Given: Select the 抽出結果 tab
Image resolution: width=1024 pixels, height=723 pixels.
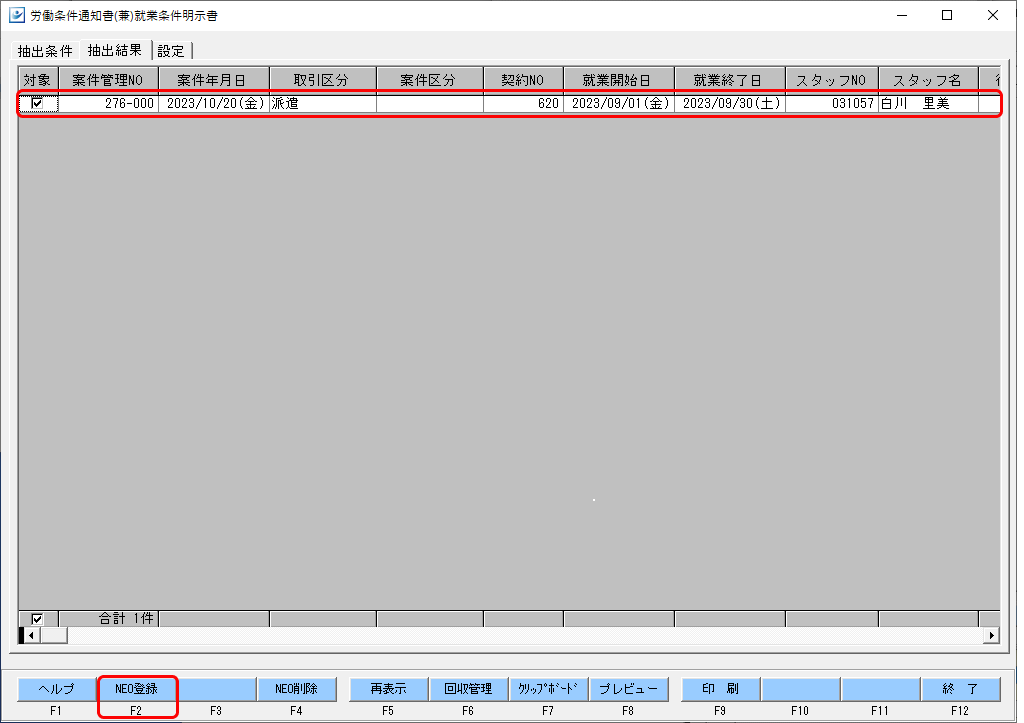Looking at the screenshot, I should (x=115, y=50).
